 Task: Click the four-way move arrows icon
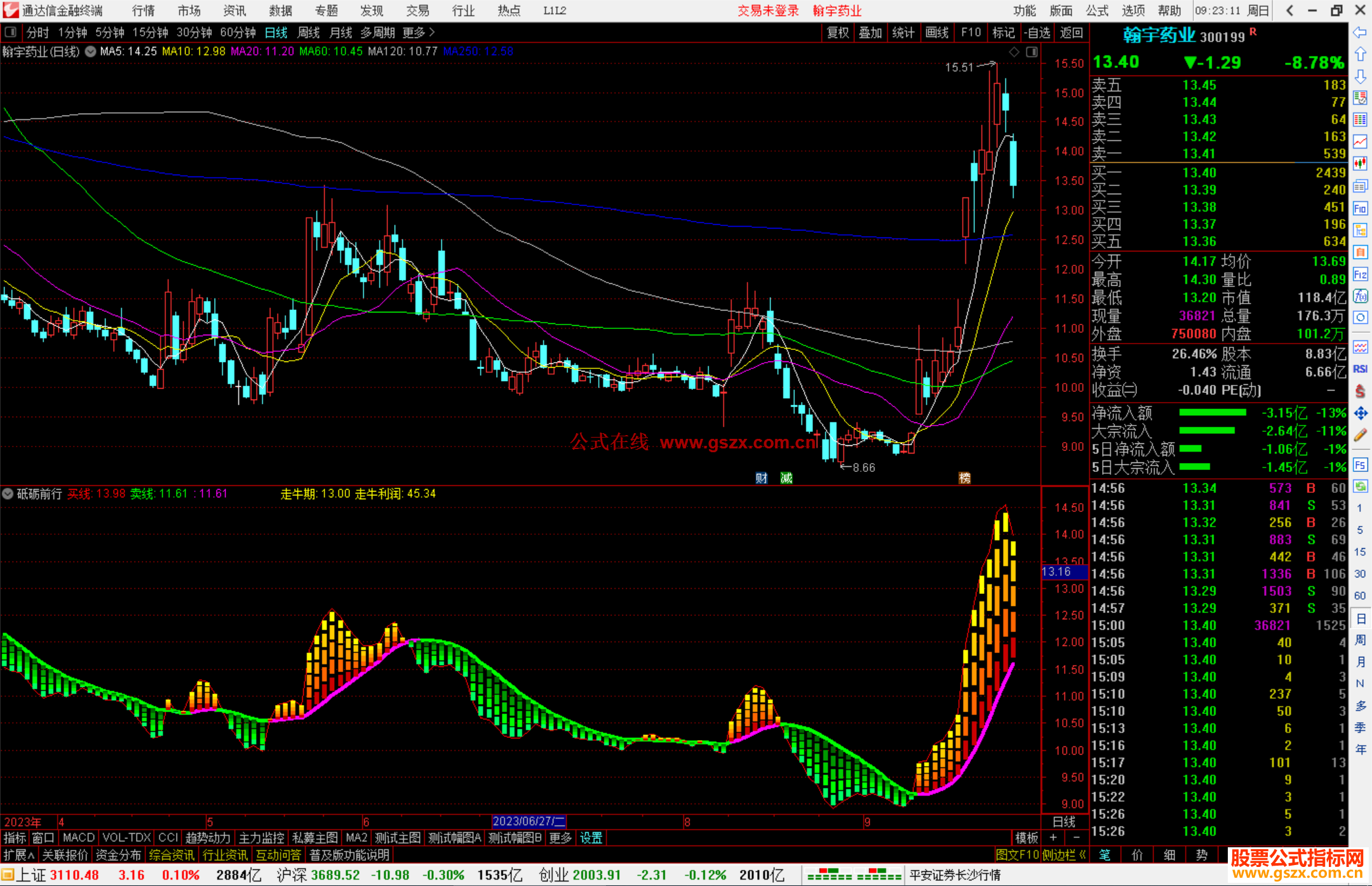point(1360,413)
